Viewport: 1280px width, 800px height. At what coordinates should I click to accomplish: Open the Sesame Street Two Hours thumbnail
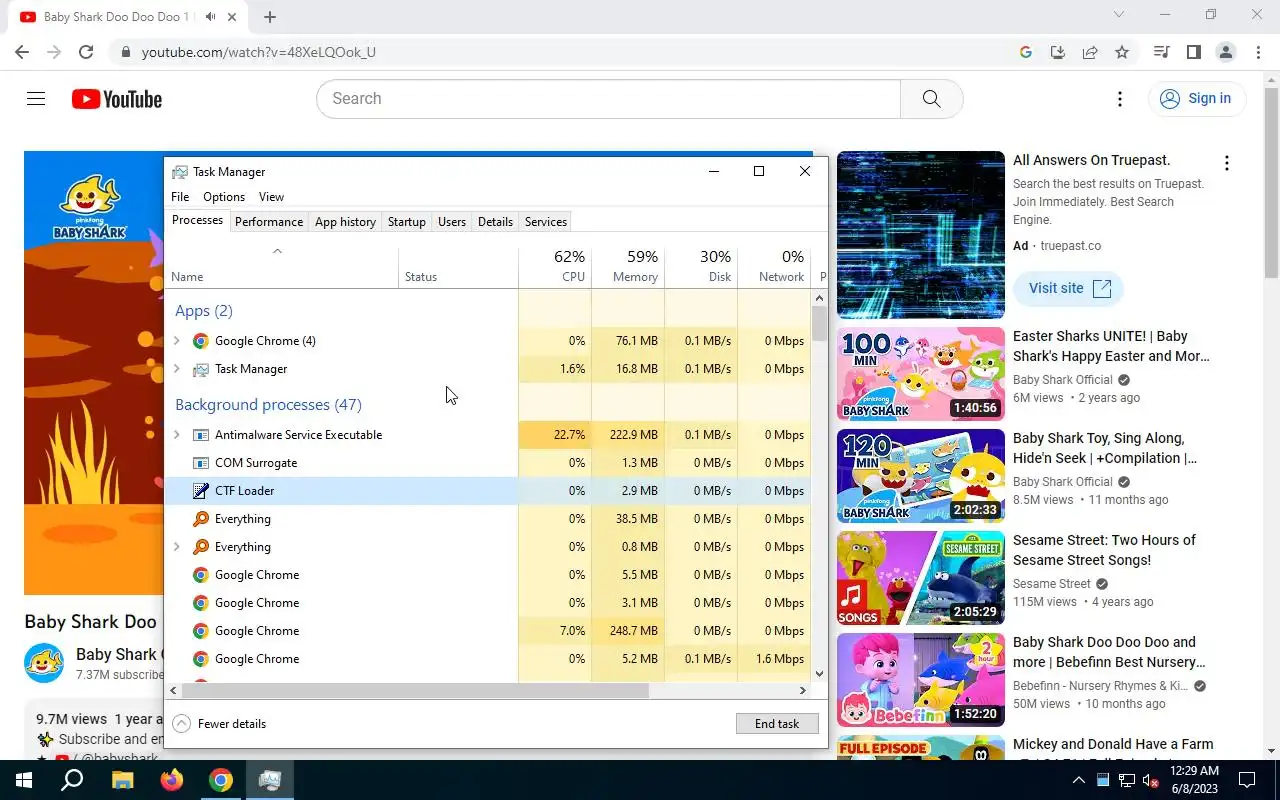(x=921, y=578)
